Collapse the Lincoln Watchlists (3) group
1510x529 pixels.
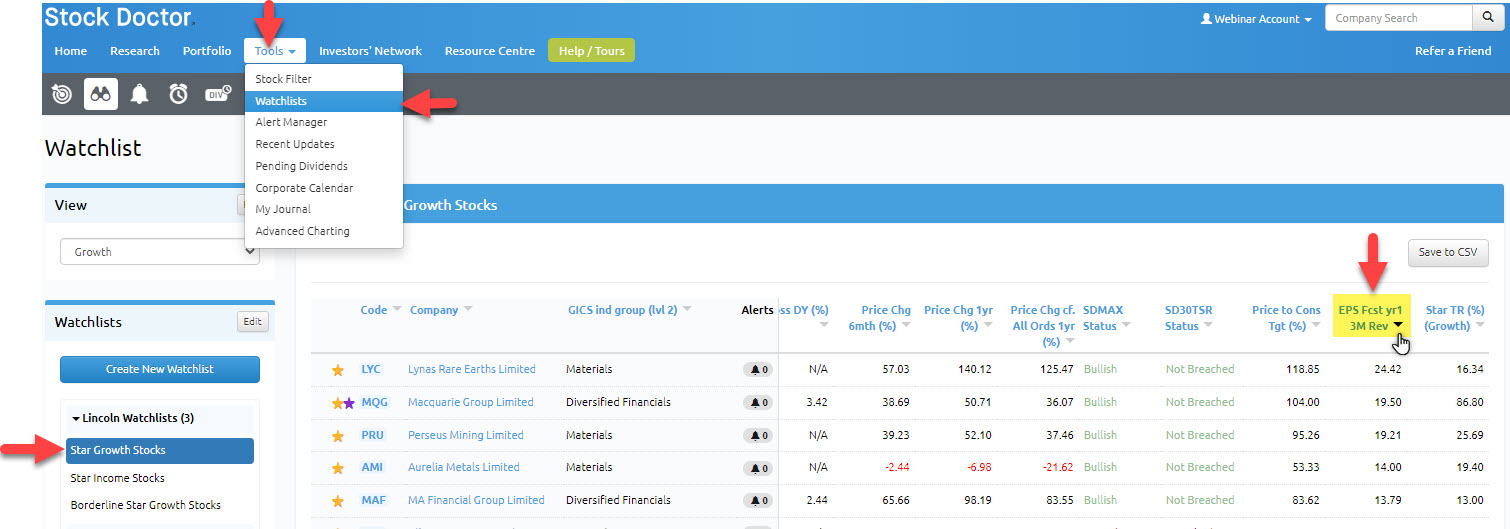(x=133, y=418)
